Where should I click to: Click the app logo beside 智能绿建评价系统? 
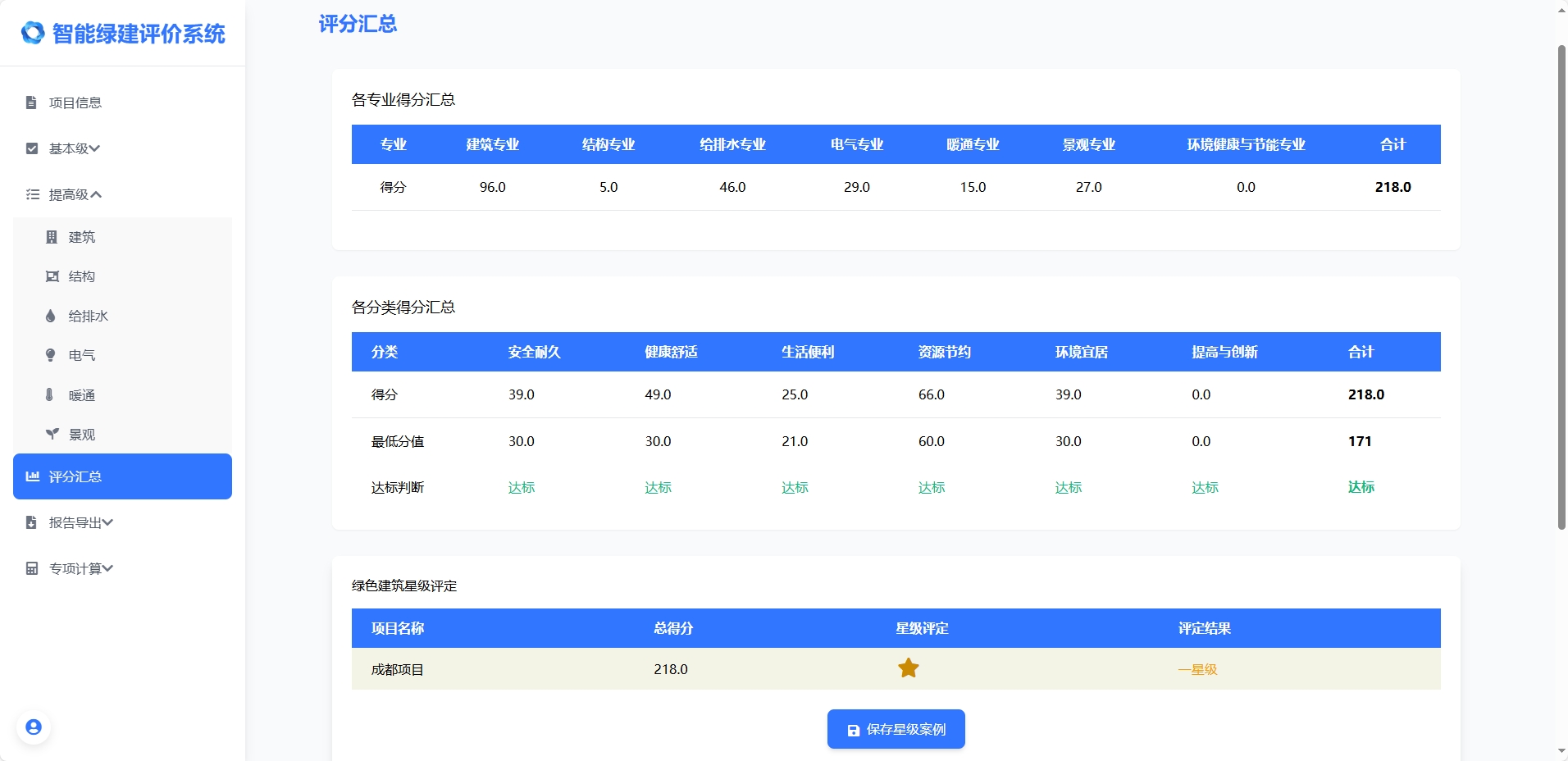(x=33, y=33)
